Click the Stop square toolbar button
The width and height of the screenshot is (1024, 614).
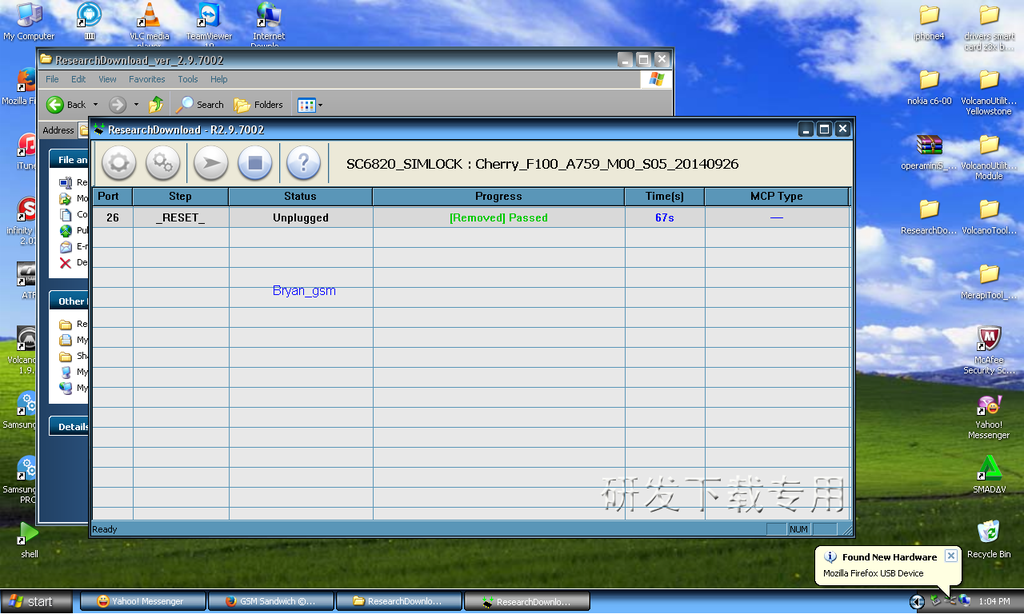pos(255,162)
